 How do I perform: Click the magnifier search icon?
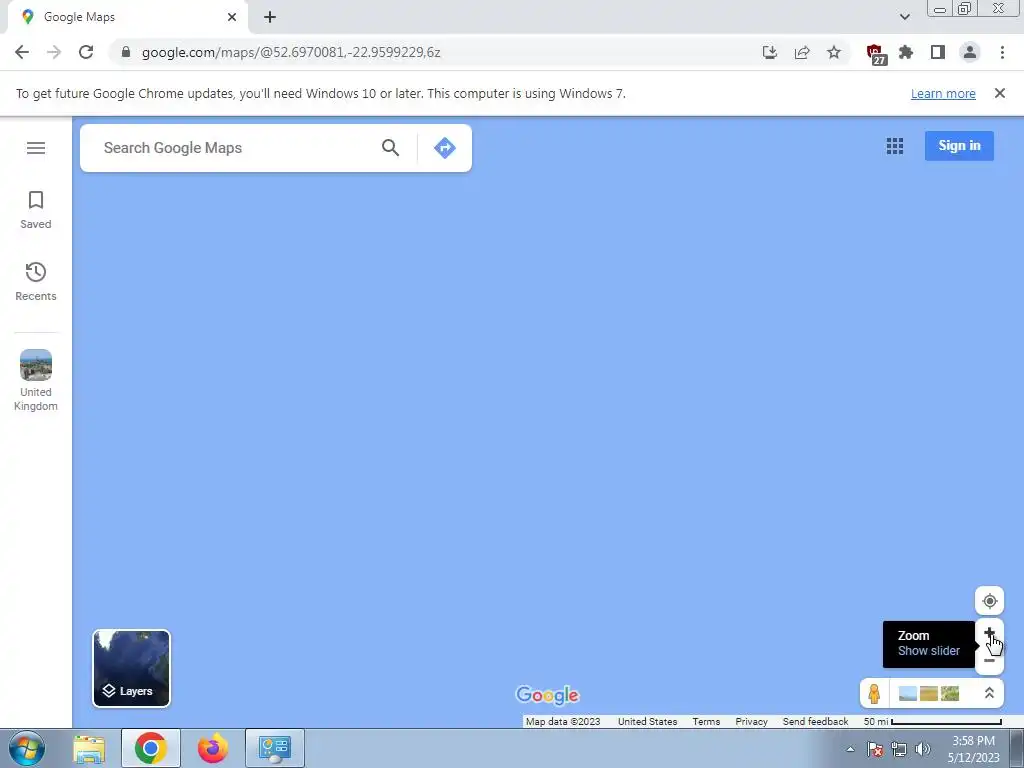point(391,148)
